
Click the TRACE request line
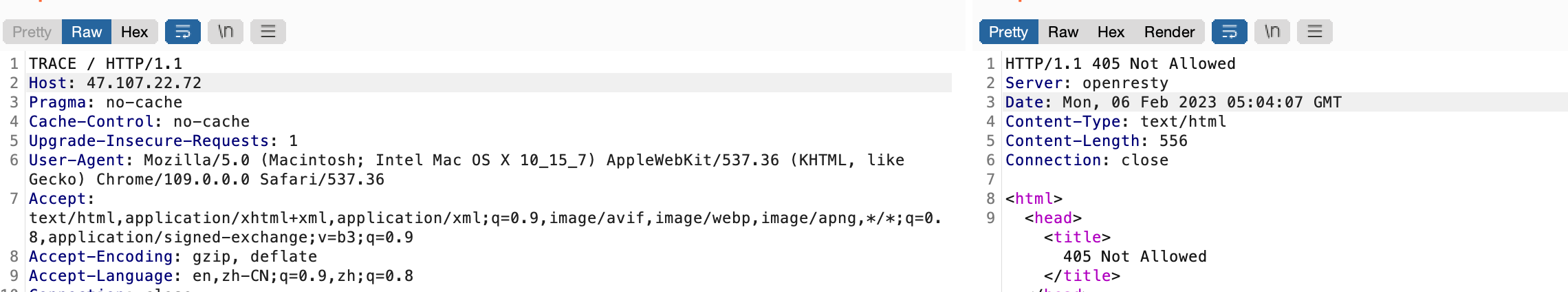[x=105, y=64]
